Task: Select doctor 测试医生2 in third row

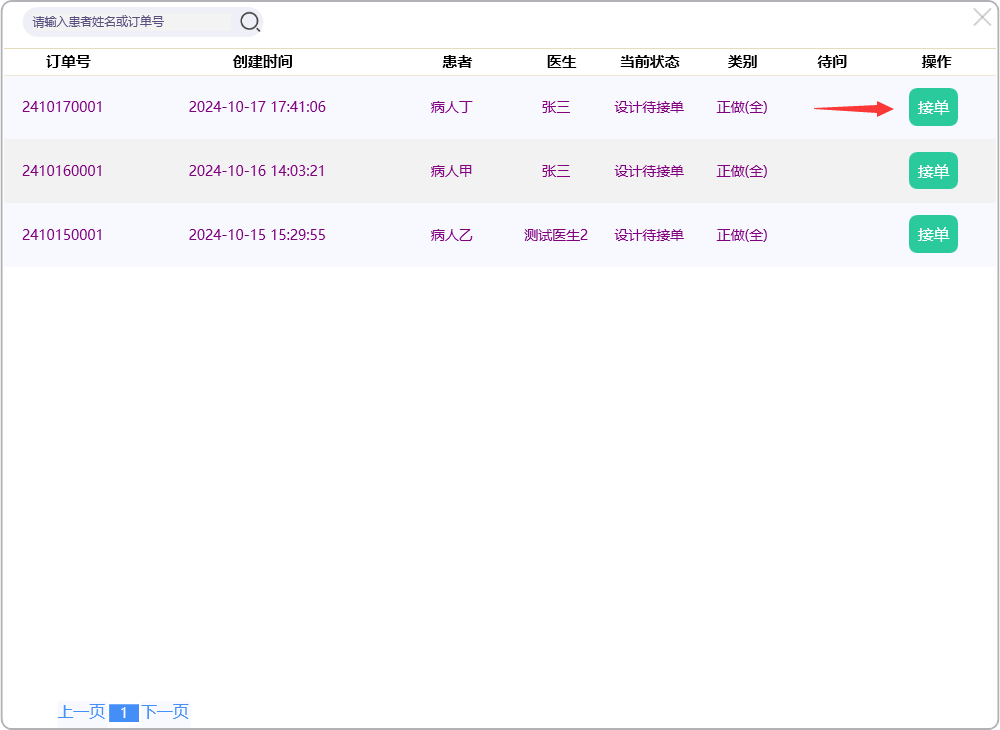Action: [555, 235]
